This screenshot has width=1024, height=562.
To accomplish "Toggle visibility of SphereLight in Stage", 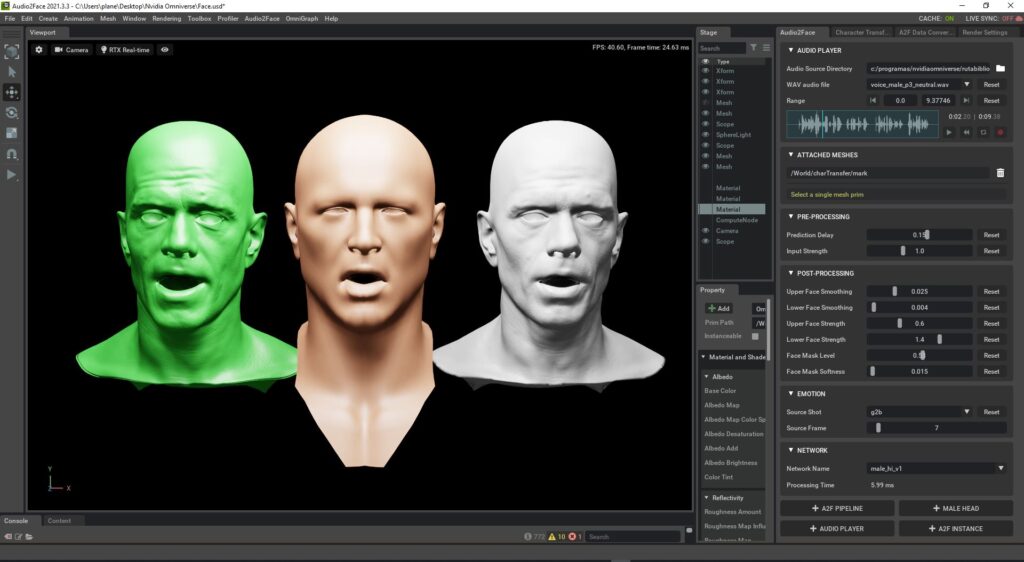I will point(705,135).
